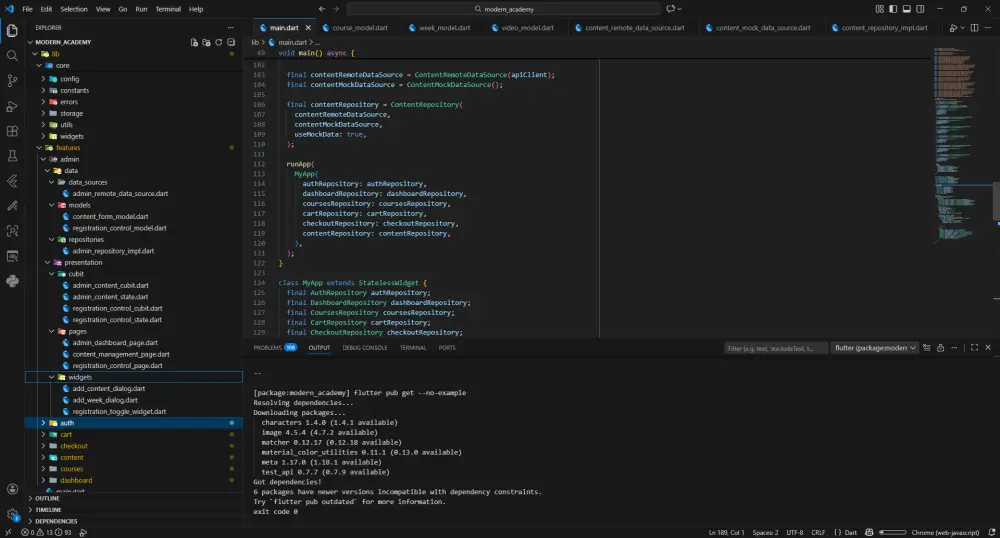Screen dimensions: 1000x538
Task: Click the New File icon in Explorer header
Action: pos(194,42)
